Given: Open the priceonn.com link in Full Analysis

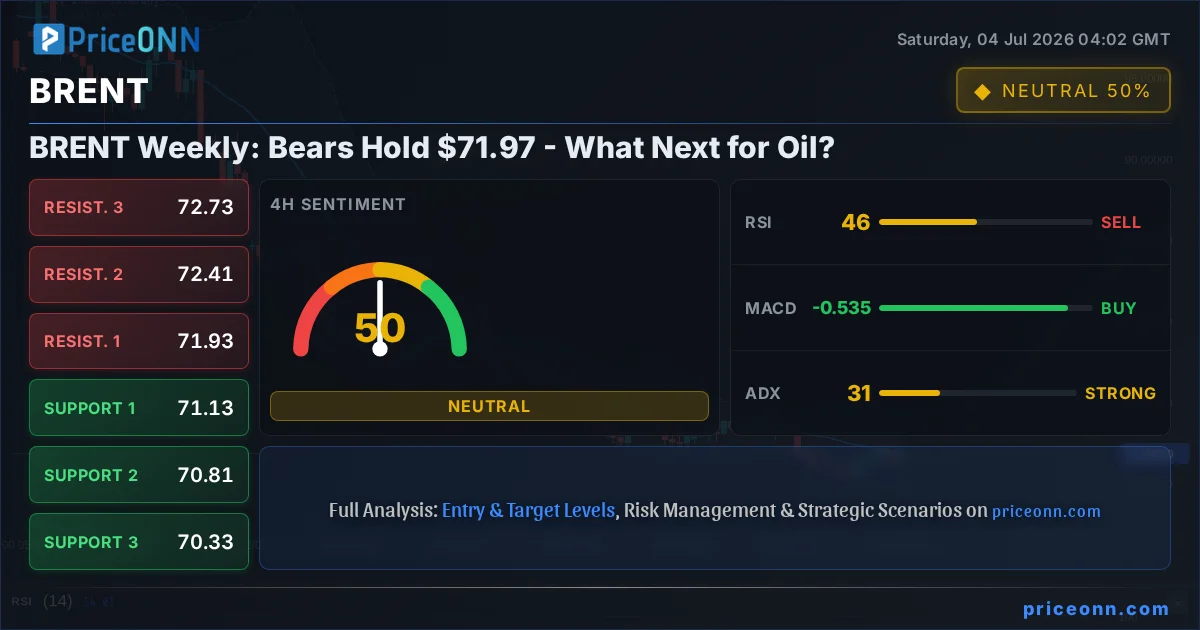Looking at the screenshot, I should pyautogui.click(x=1046, y=511).
